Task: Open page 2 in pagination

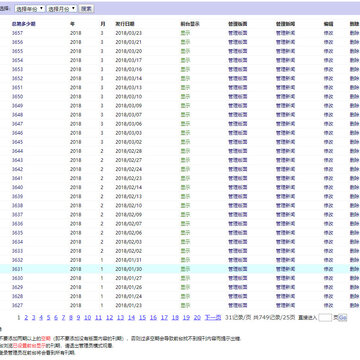Action: tap(26, 318)
